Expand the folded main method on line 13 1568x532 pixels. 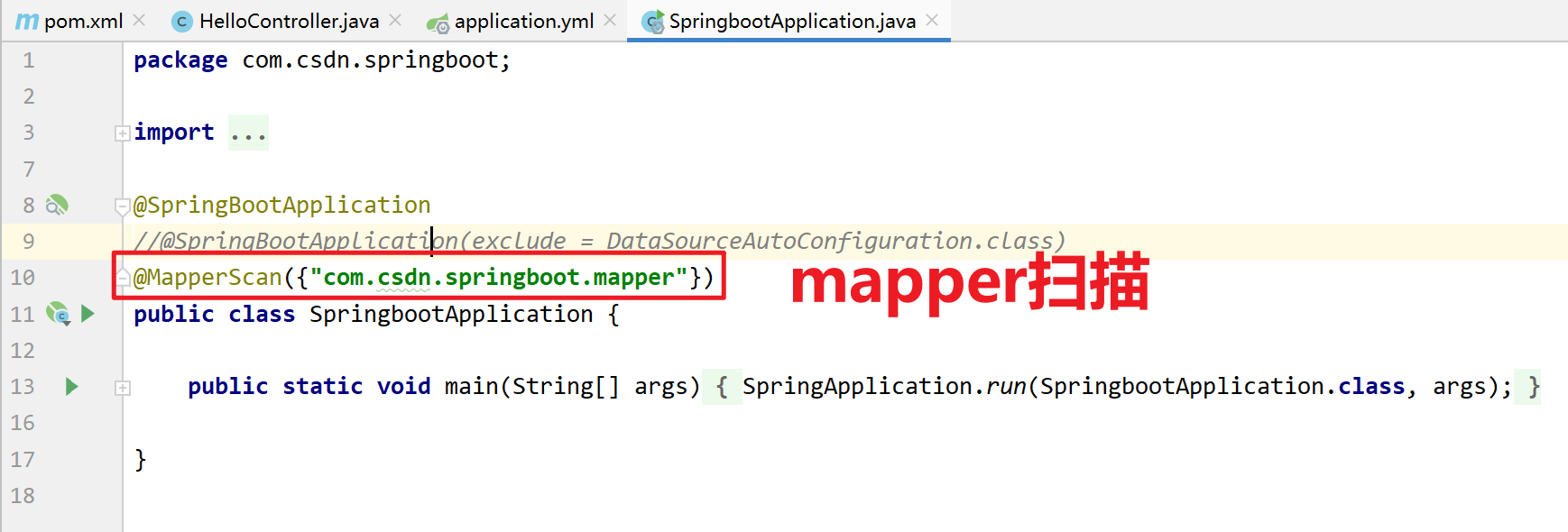coord(123,388)
